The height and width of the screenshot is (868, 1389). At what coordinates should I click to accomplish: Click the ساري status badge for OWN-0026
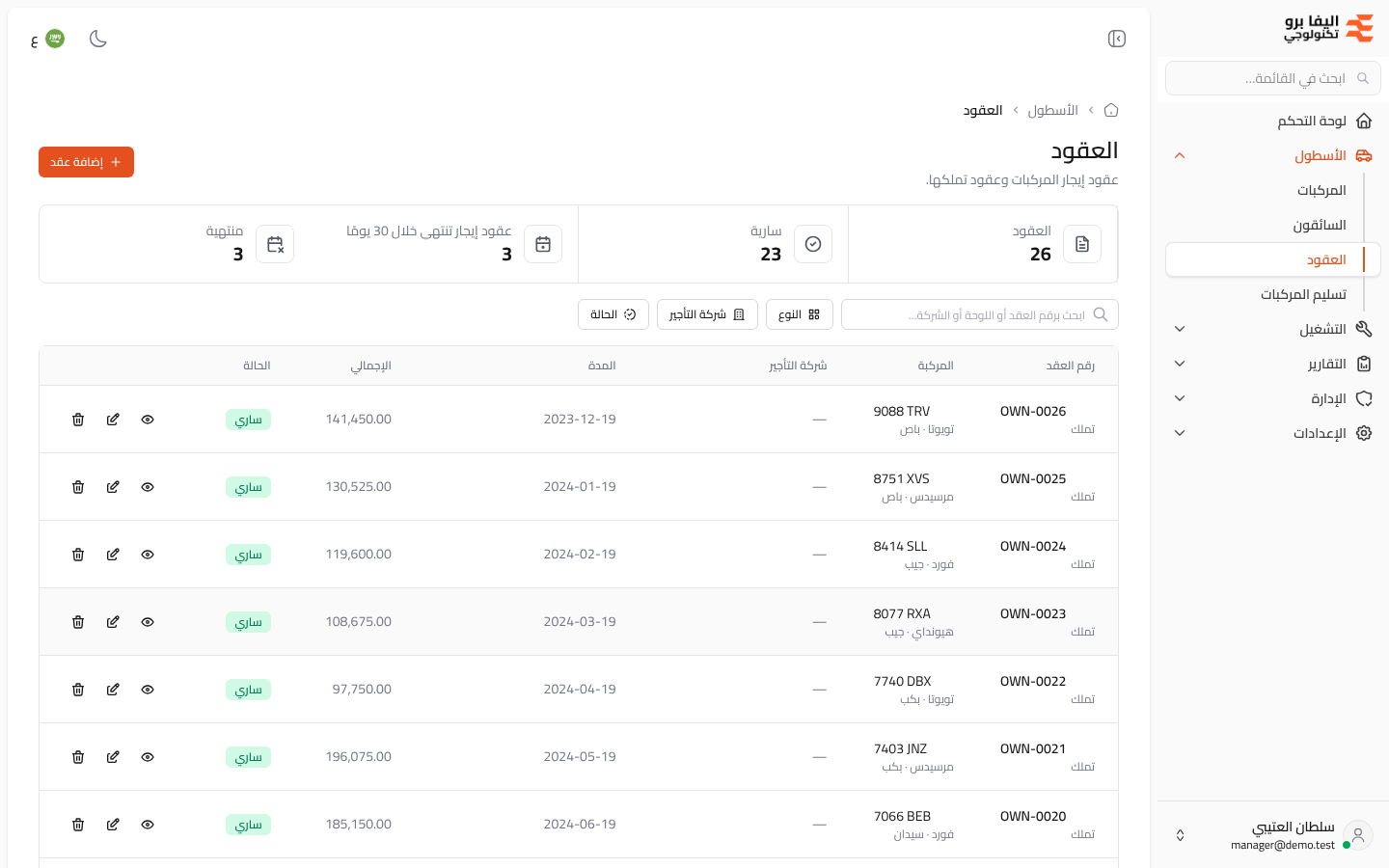(249, 420)
